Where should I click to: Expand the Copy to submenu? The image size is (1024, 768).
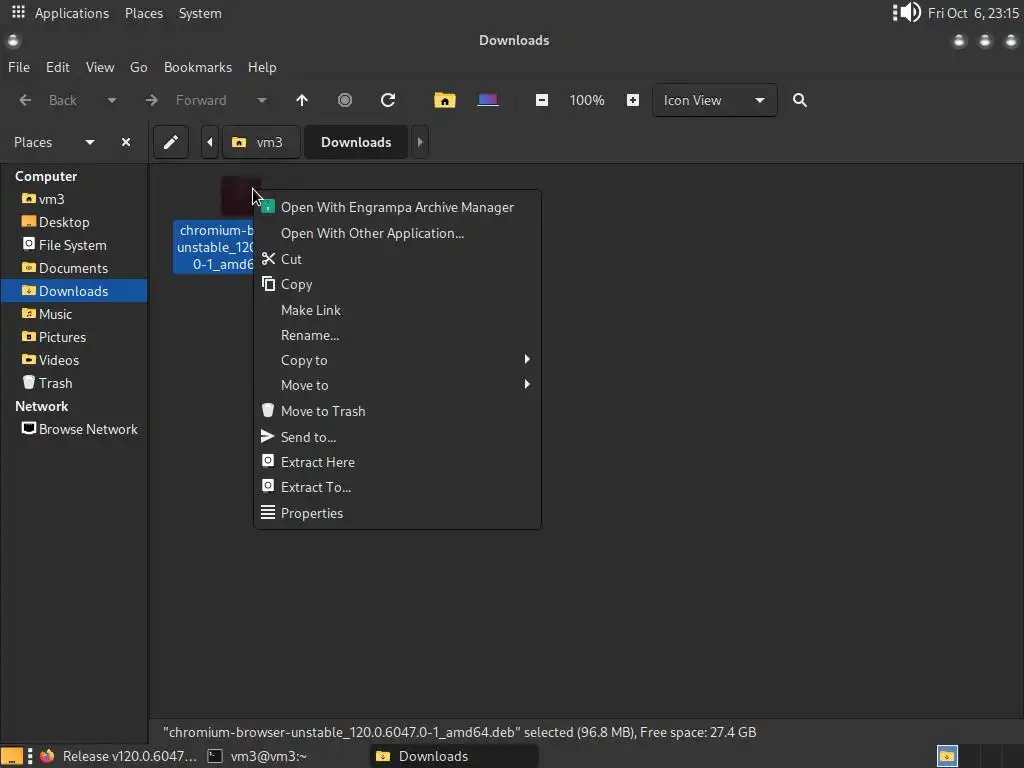[397, 360]
